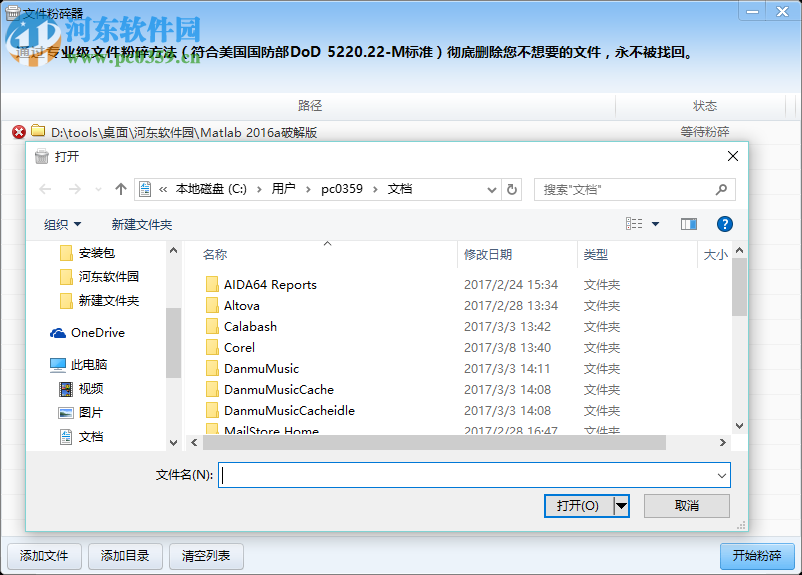Image resolution: width=802 pixels, height=575 pixels.
Task: Click 本地磁盘 (C:) in the address path
Action: [211, 189]
